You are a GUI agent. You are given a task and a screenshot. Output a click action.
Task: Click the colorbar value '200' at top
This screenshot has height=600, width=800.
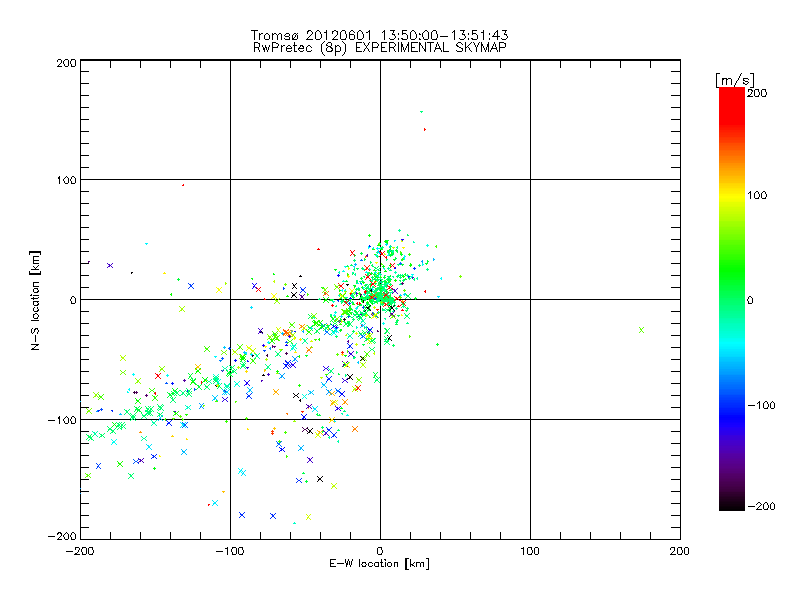(757, 93)
